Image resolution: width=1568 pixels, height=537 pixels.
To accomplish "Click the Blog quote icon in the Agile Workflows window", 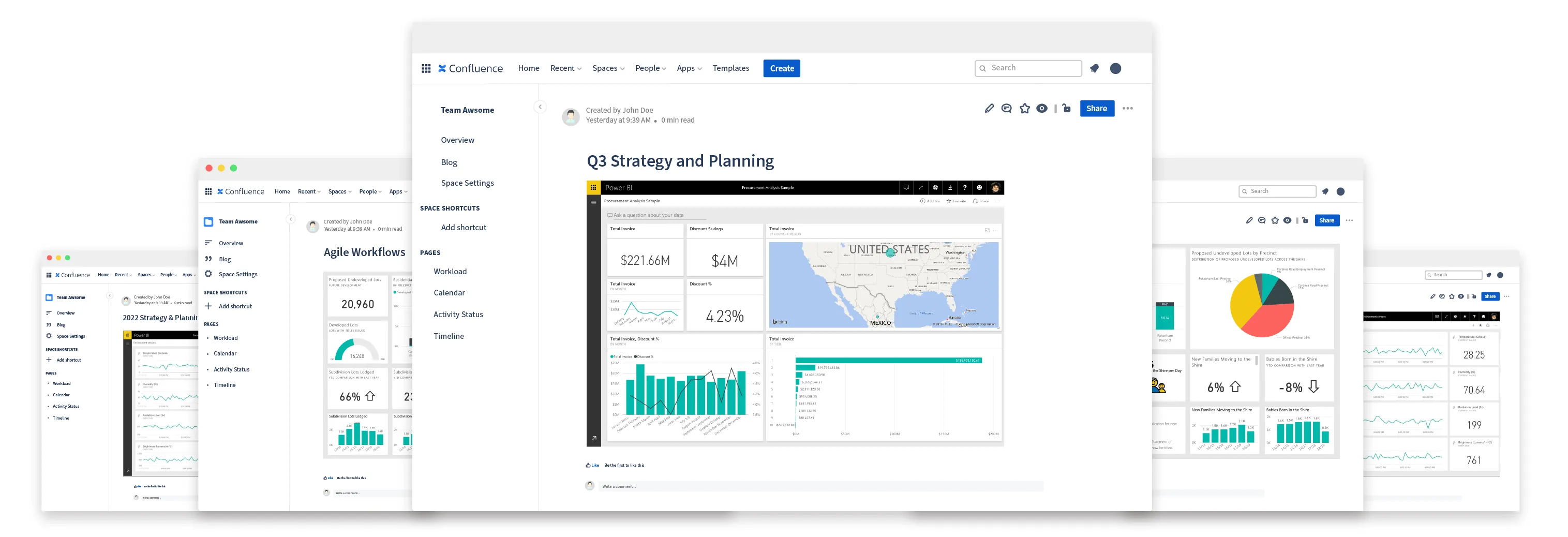I will 208,259.
